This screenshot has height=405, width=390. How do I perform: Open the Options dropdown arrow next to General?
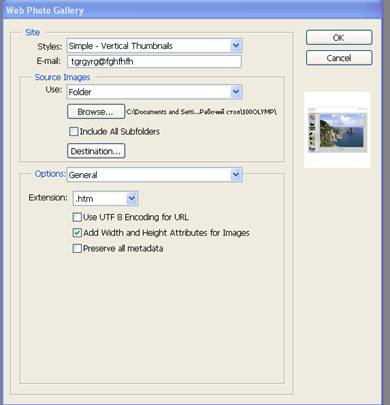click(236, 174)
